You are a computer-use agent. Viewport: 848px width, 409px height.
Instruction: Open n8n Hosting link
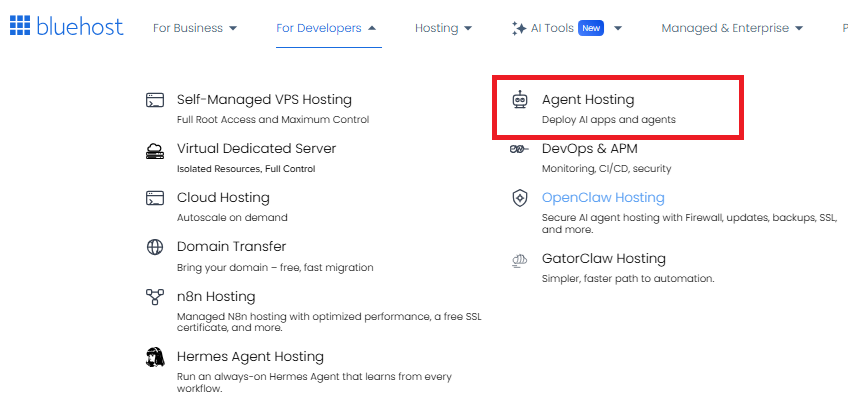216,296
